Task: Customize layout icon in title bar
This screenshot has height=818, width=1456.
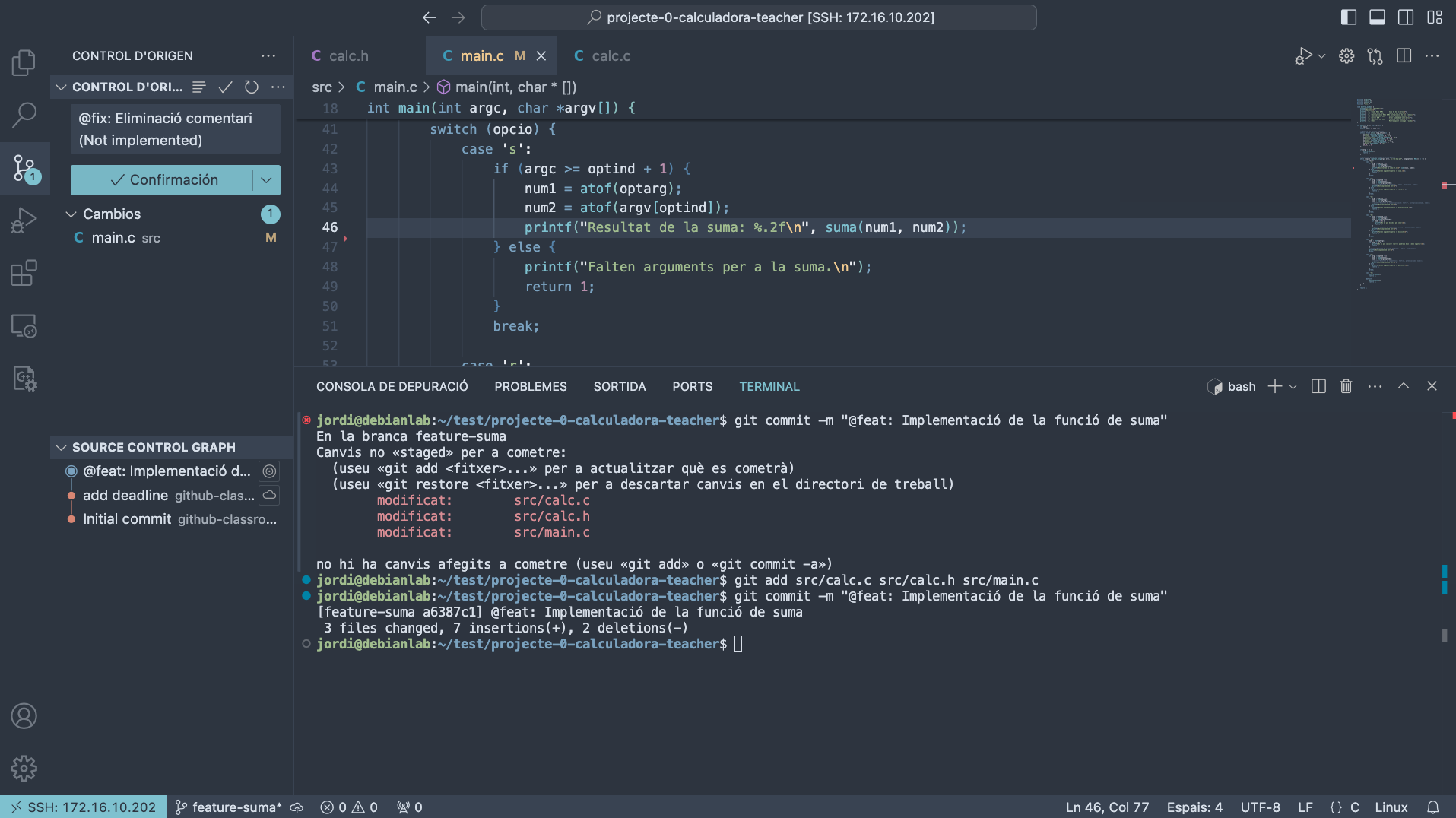Action: pyautogui.click(x=1435, y=17)
